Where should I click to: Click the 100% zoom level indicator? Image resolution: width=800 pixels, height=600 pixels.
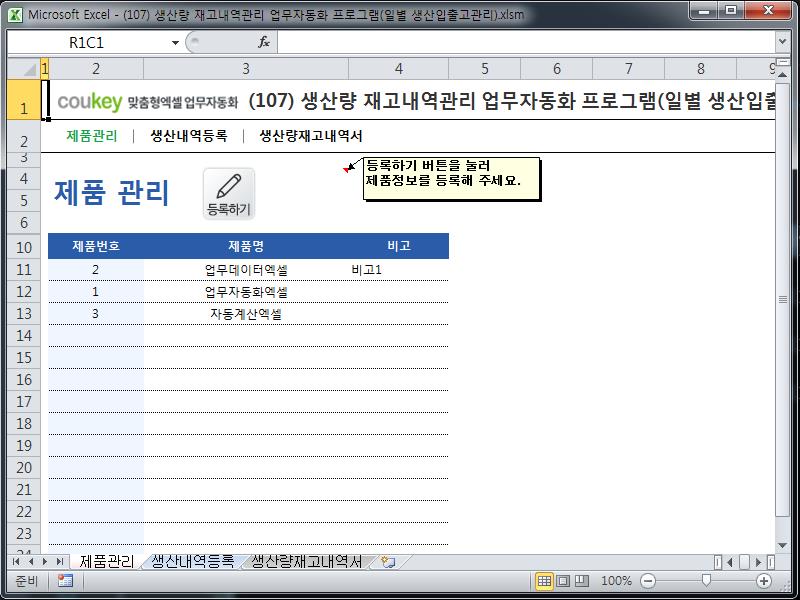point(616,581)
